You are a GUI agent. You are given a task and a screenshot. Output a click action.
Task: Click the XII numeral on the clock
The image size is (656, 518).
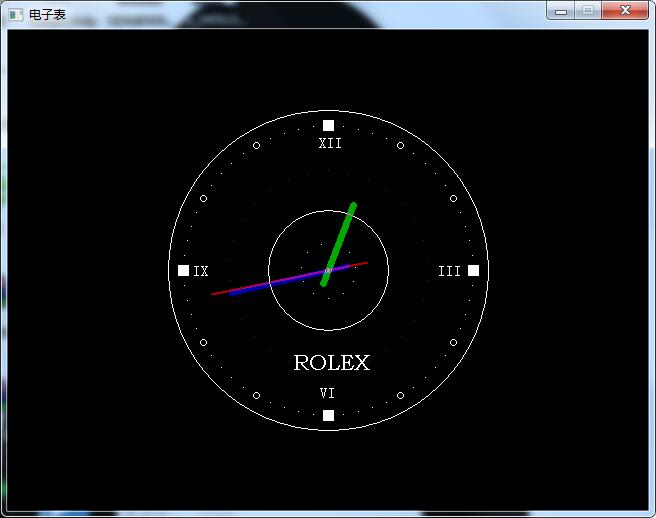pyautogui.click(x=330, y=144)
